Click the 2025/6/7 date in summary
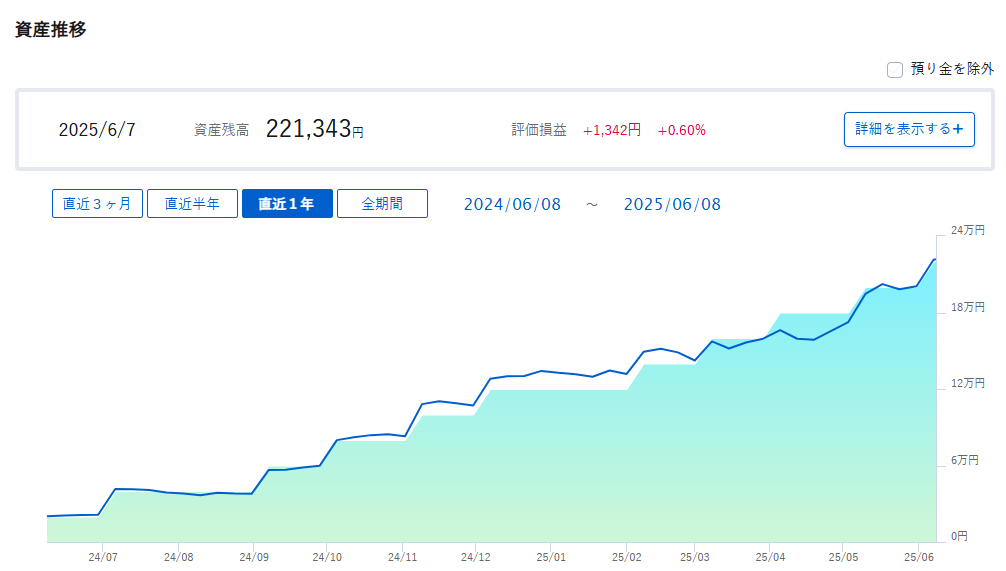 click(97, 130)
